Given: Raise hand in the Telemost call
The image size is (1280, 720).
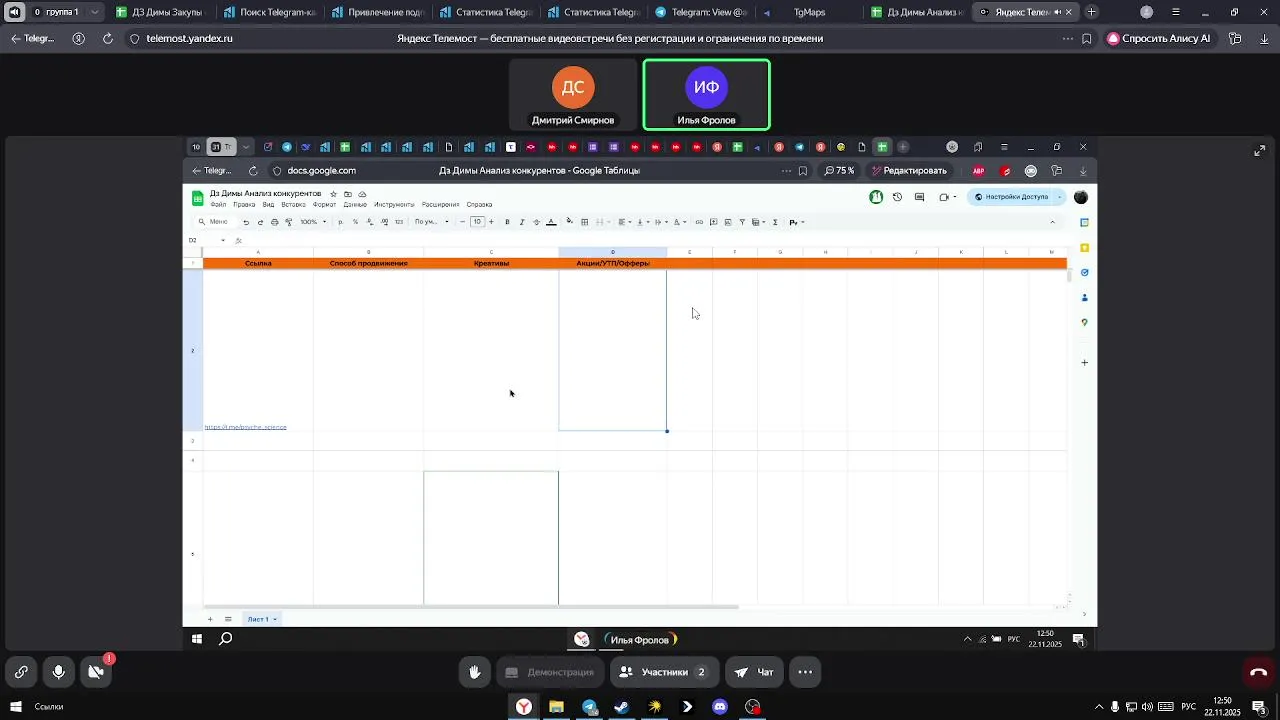Looking at the screenshot, I should coord(475,672).
